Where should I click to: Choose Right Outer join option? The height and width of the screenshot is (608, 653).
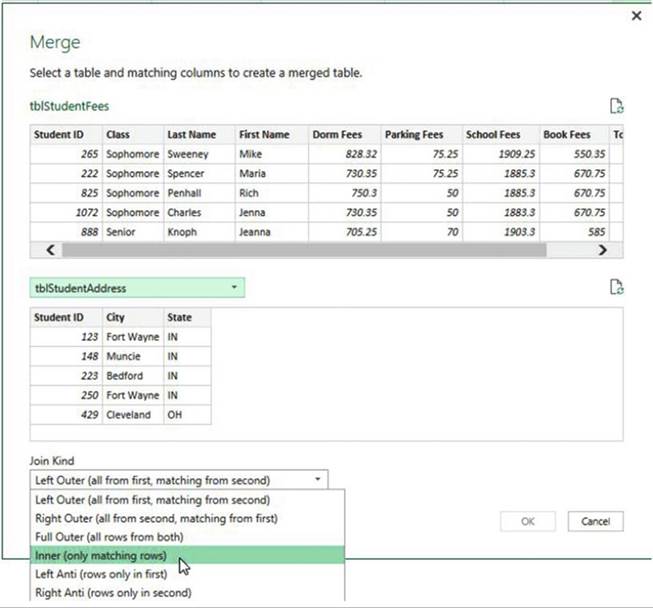156,518
